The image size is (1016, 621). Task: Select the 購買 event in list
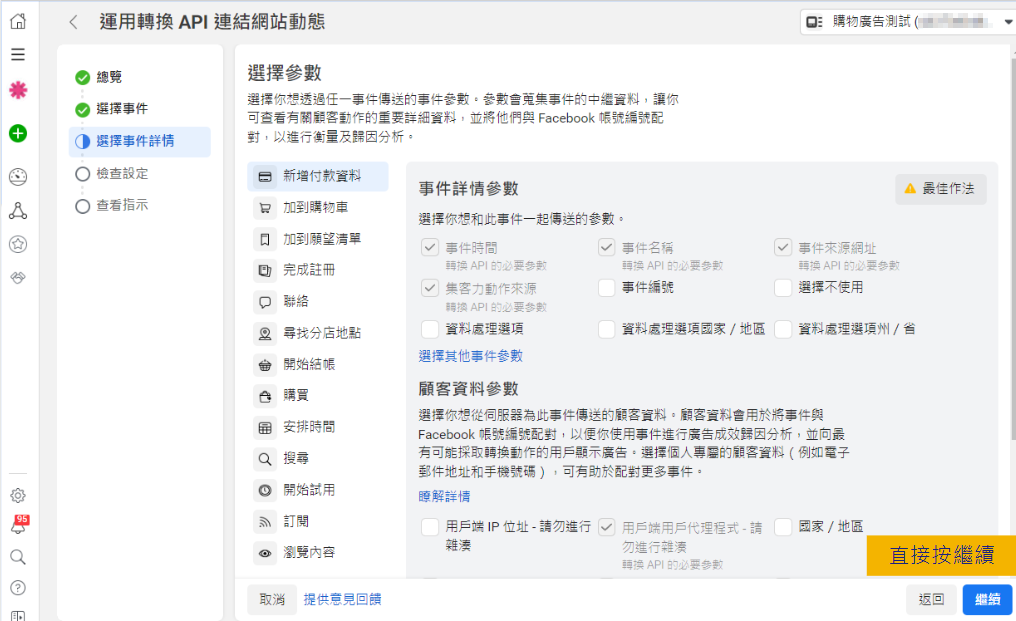295,396
